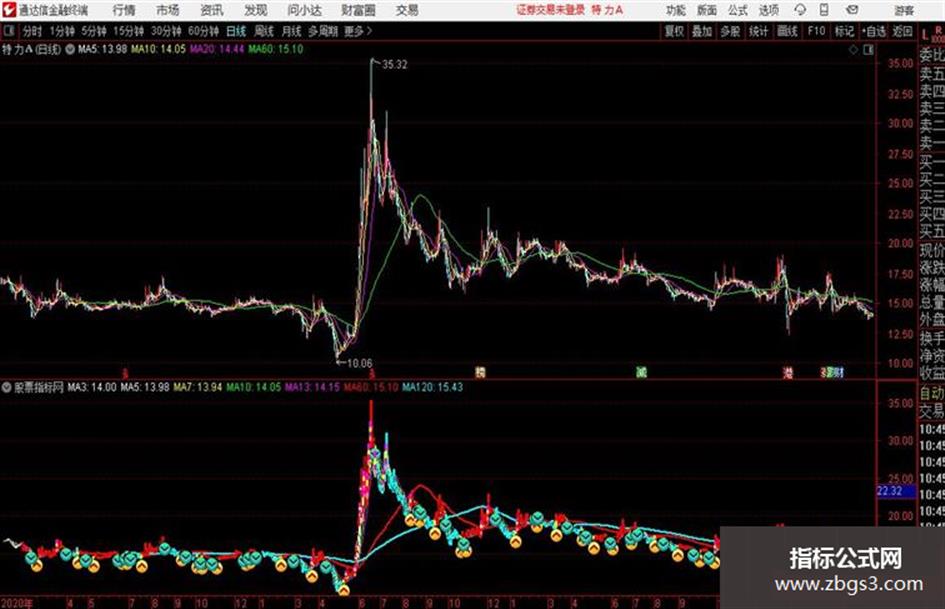Open the mobile phone icon in top bar

[x=824, y=10]
